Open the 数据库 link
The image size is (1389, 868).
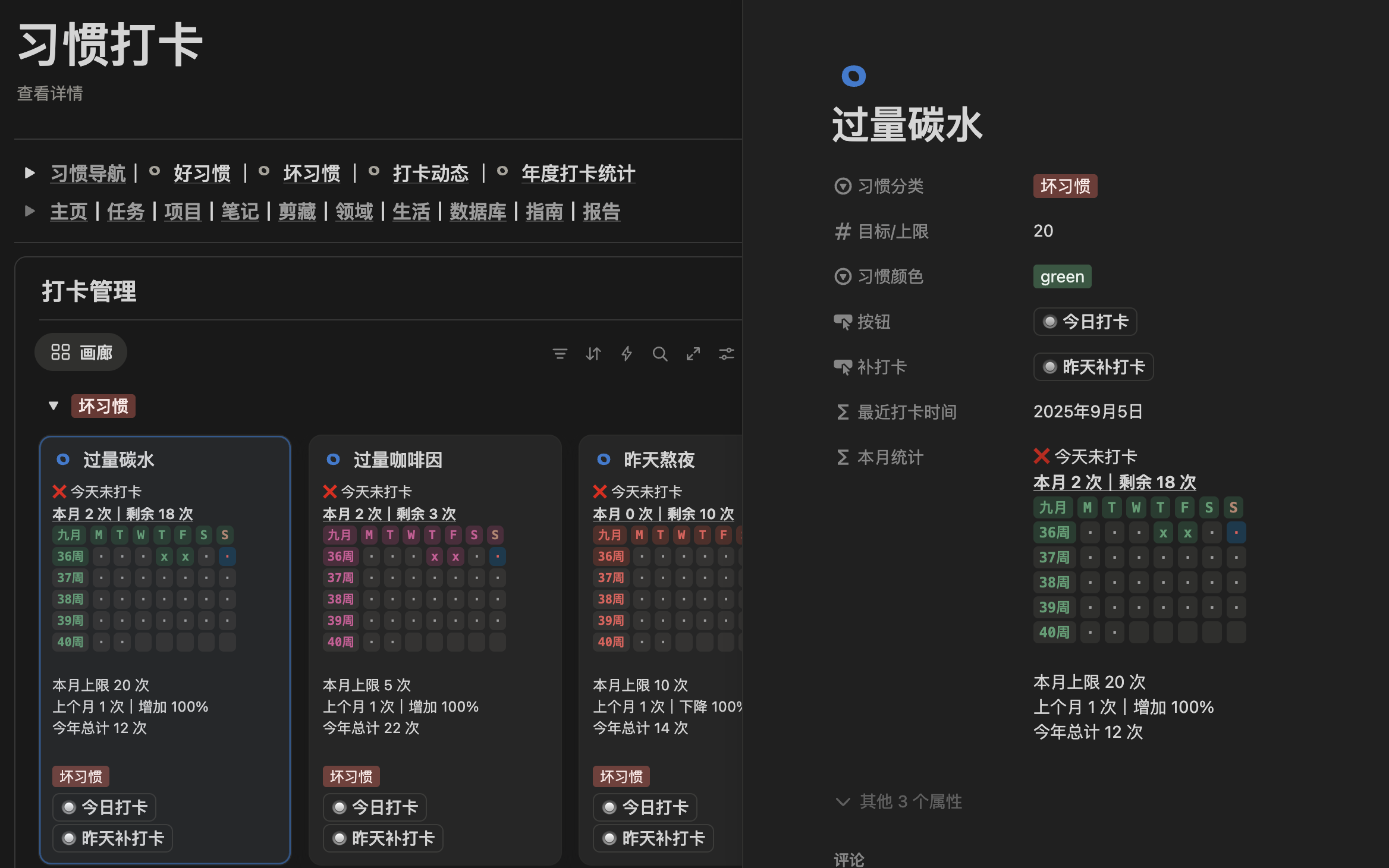[477, 212]
